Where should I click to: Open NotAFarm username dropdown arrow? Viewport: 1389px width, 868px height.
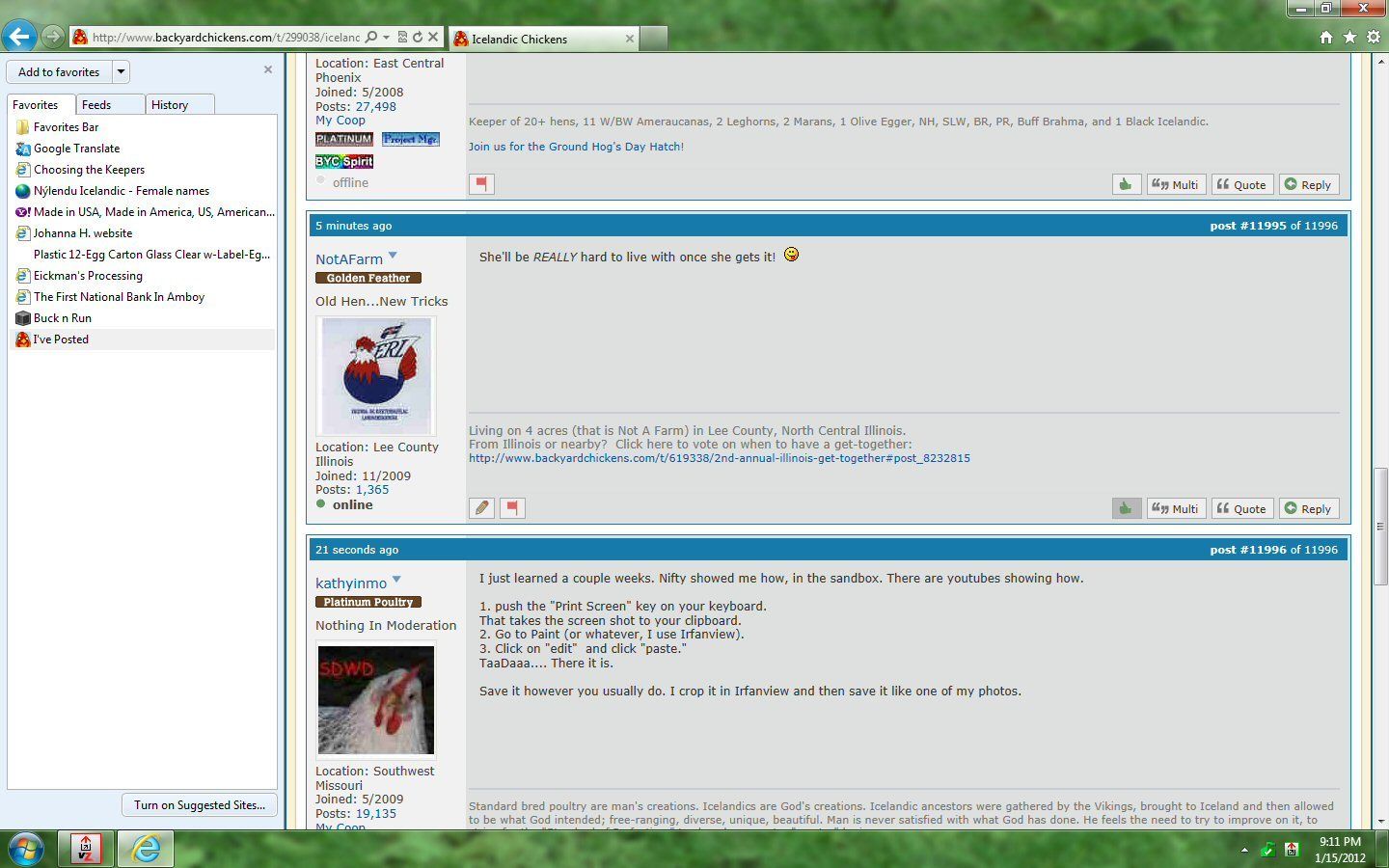tap(393, 256)
